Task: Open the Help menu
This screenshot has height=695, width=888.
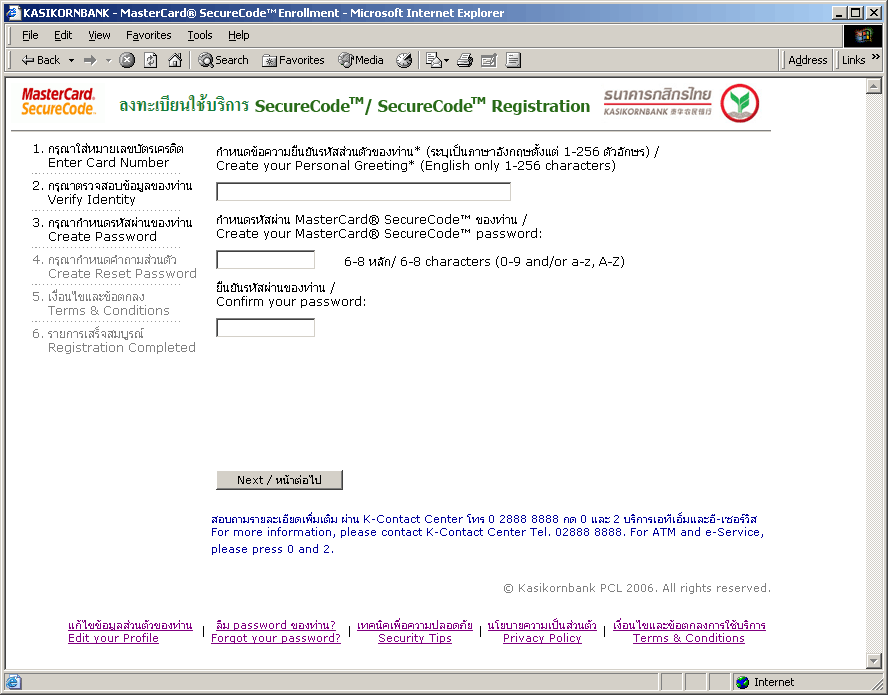Action: tap(238, 35)
